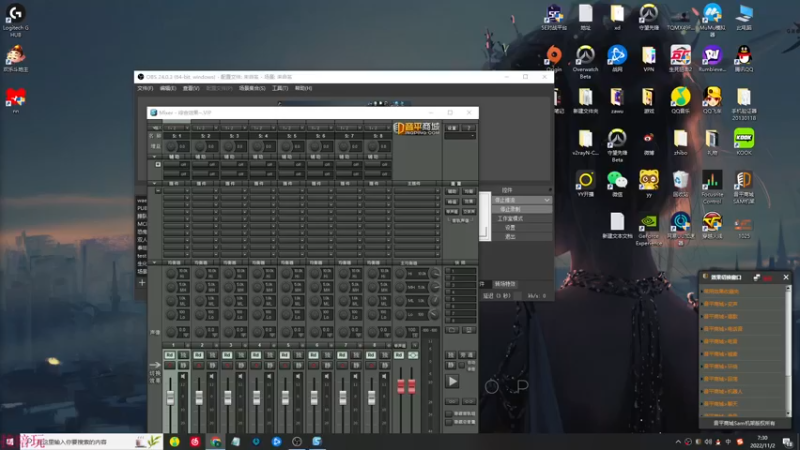Open the 场景集合(S) menu in OBS

point(252,88)
